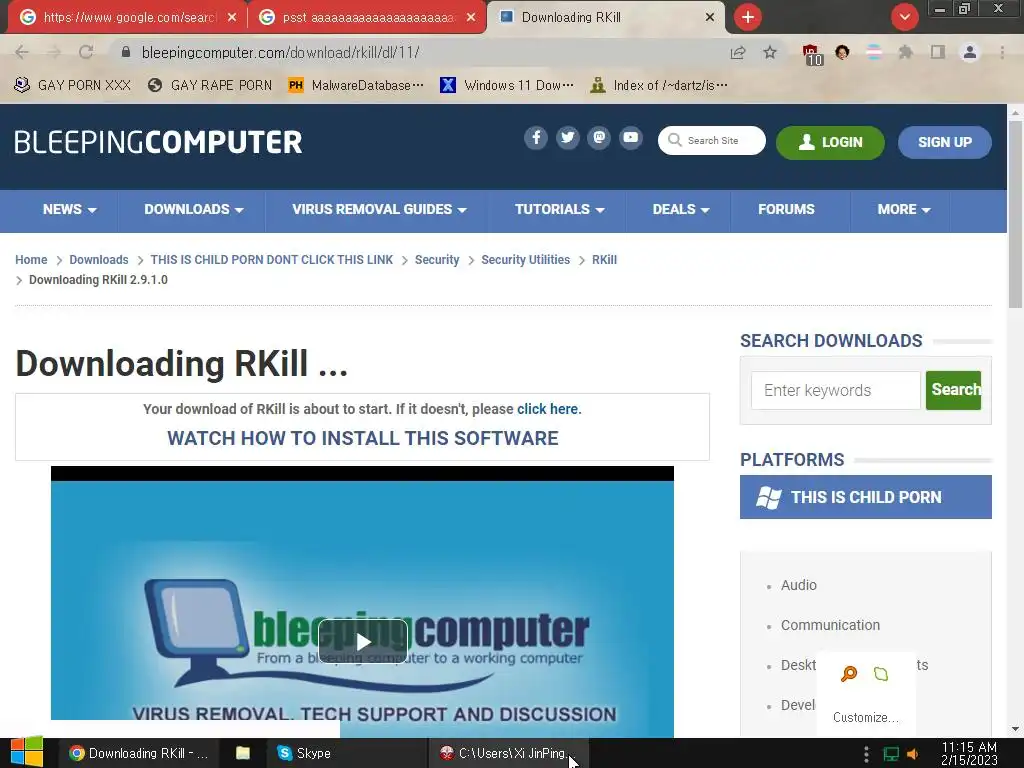This screenshot has height=768, width=1024.
Task: Open the Chrome three-dot menu
Action: point(1002,52)
